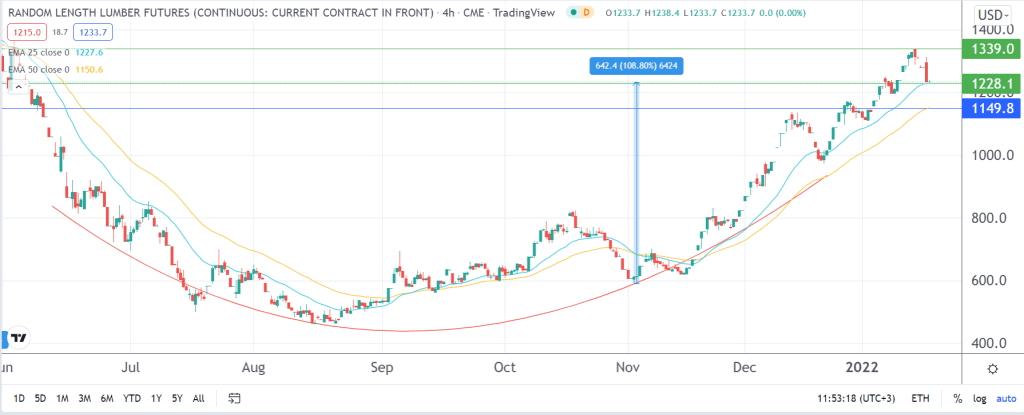Toggle the percent (%) price scale
This screenshot has width=1024, height=415.
957,398
